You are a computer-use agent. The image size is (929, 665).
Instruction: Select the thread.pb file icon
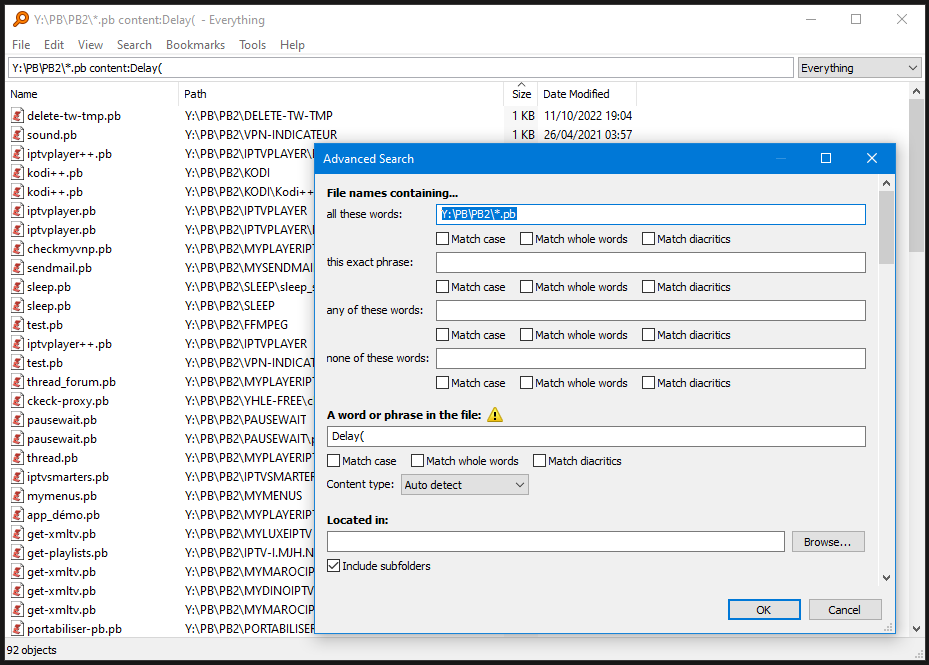18,458
